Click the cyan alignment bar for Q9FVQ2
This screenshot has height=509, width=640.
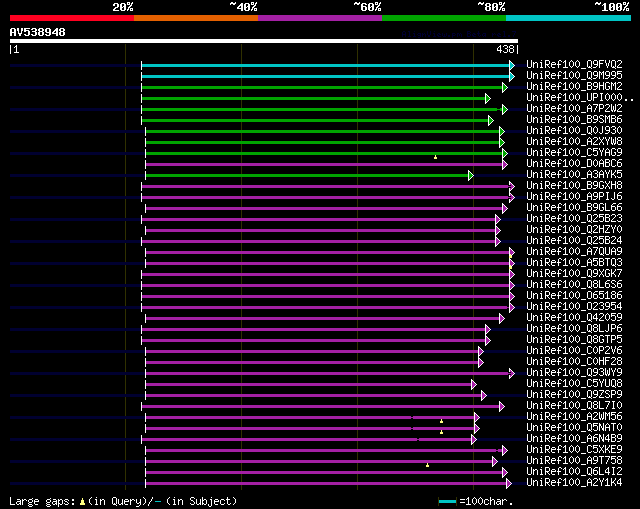(325, 65)
